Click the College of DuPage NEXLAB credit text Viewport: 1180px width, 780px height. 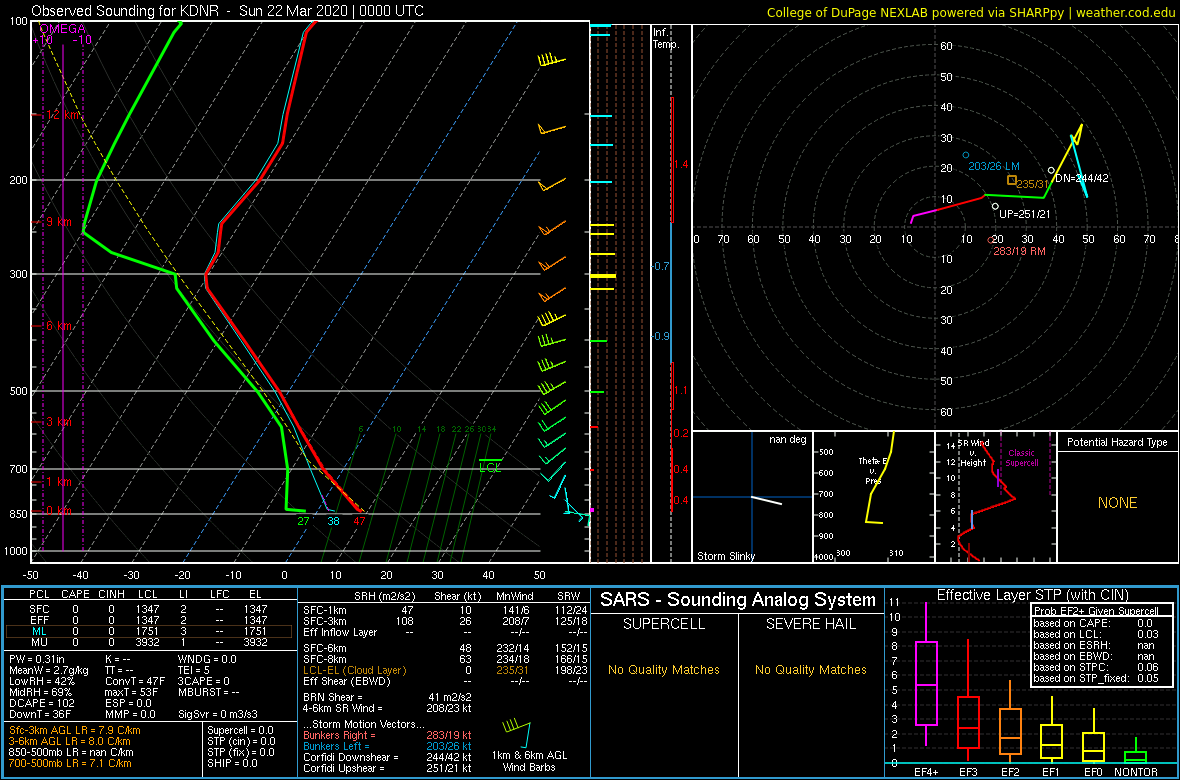[970, 11]
